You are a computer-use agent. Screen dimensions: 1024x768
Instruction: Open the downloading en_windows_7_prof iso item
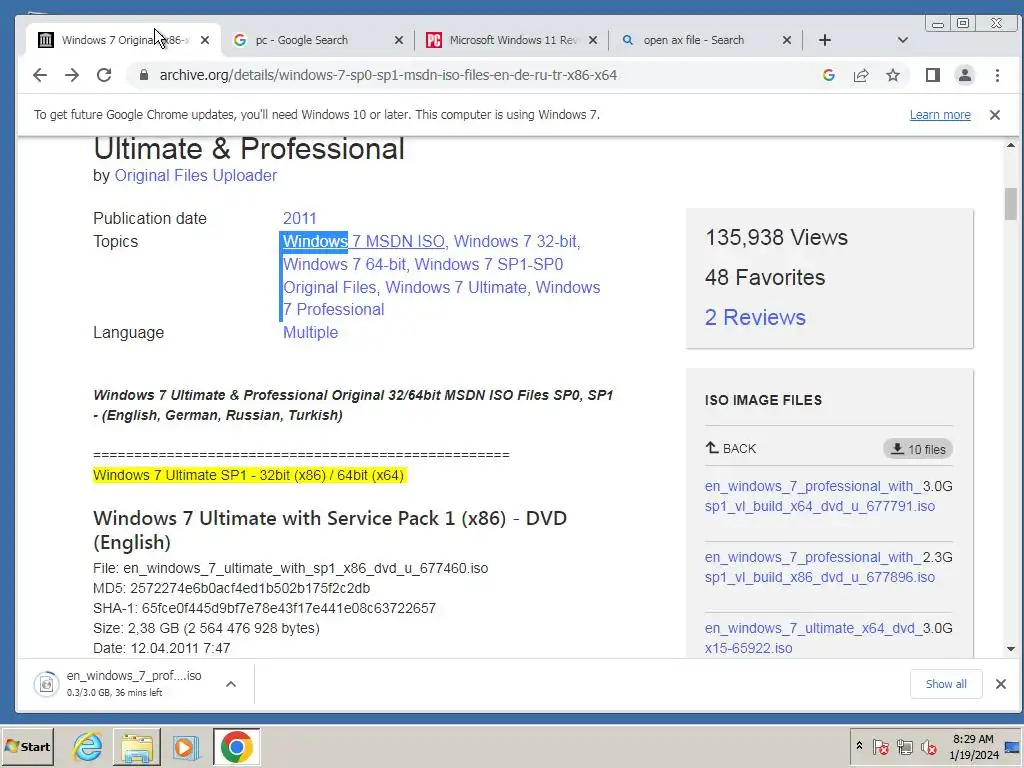124,684
